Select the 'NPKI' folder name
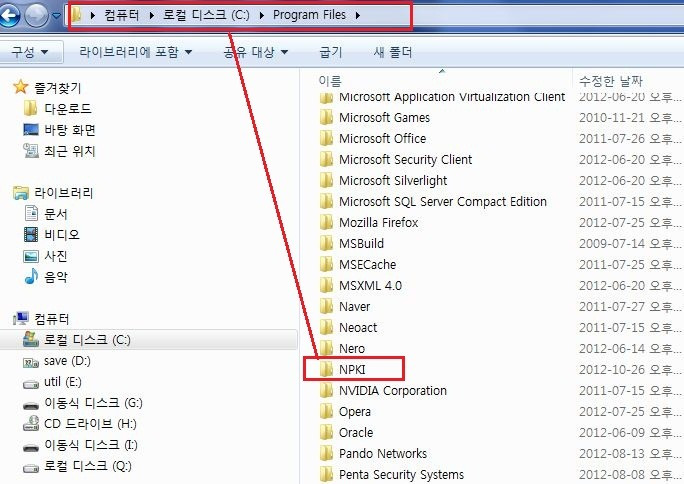Screen dimensions: 684x484 click(352, 370)
